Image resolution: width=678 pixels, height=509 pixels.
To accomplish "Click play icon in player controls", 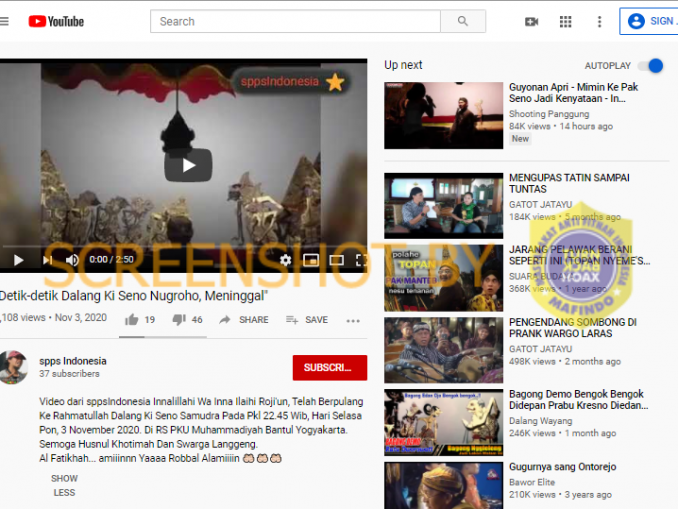I will [x=18, y=260].
